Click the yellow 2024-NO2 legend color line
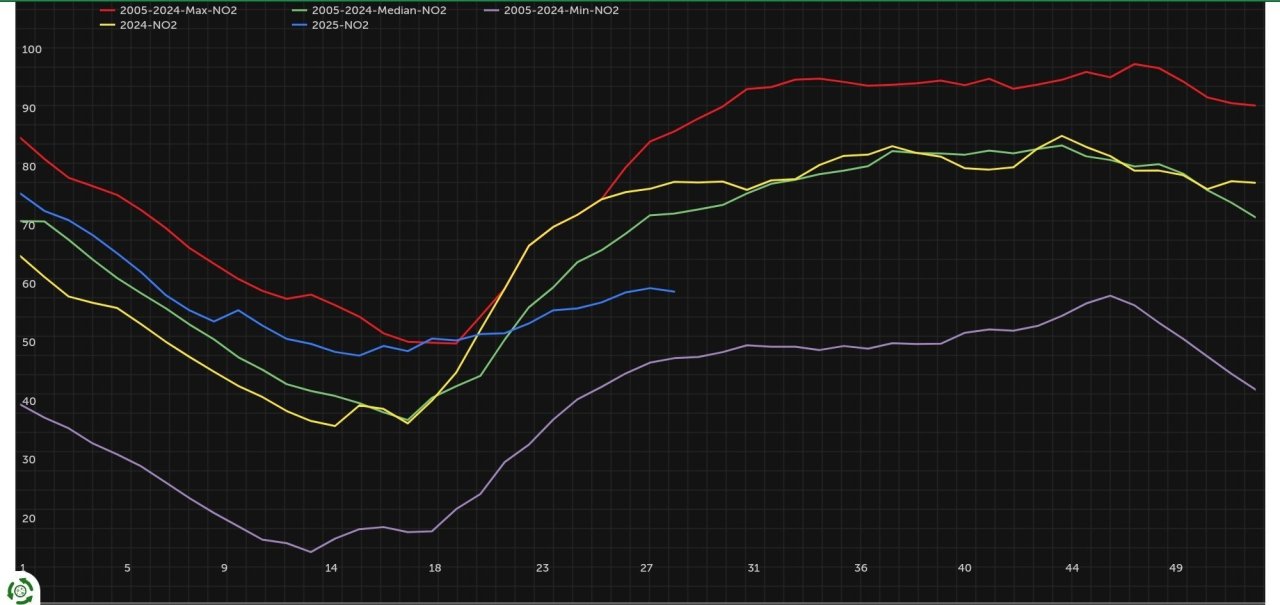Image resolution: width=1280 pixels, height=605 pixels. [x=108, y=25]
